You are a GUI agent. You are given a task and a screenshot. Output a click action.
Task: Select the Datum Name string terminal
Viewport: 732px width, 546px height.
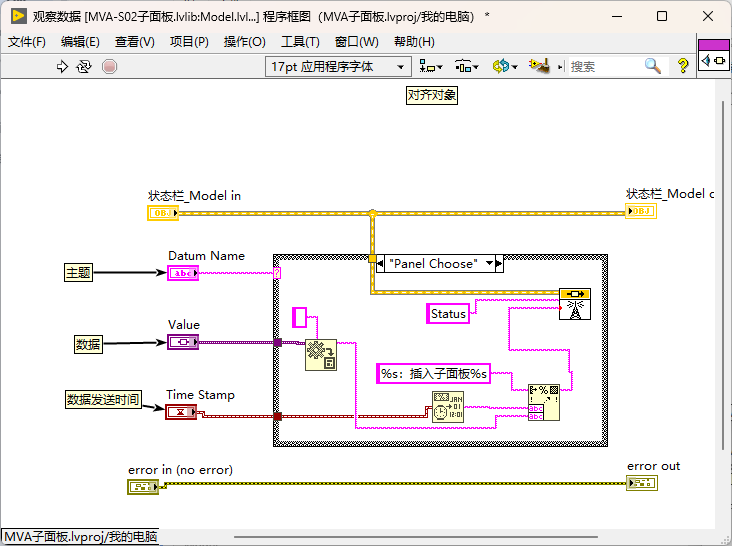183,273
